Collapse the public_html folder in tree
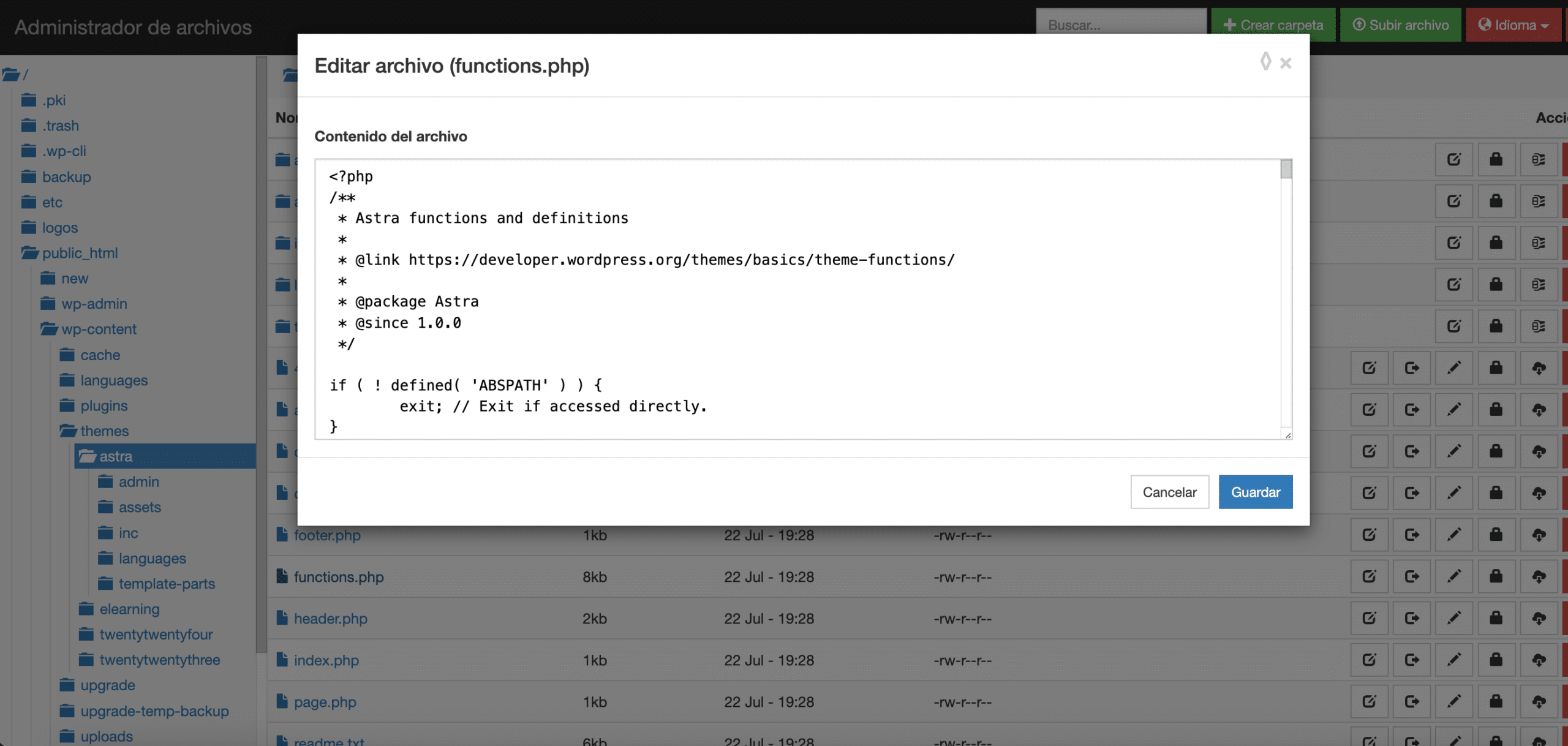The width and height of the screenshot is (1568, 746). pos(80,253)
